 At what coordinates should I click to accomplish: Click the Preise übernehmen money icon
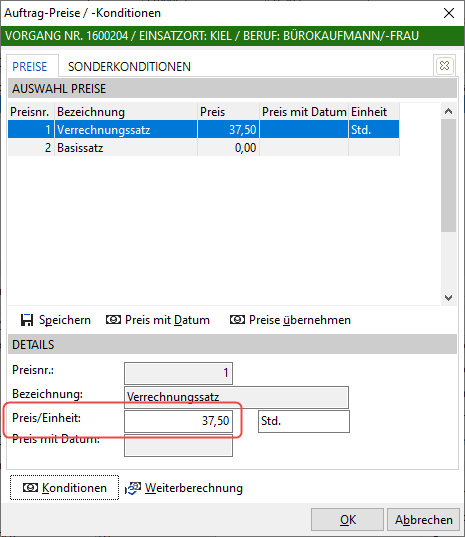point(237,320)
